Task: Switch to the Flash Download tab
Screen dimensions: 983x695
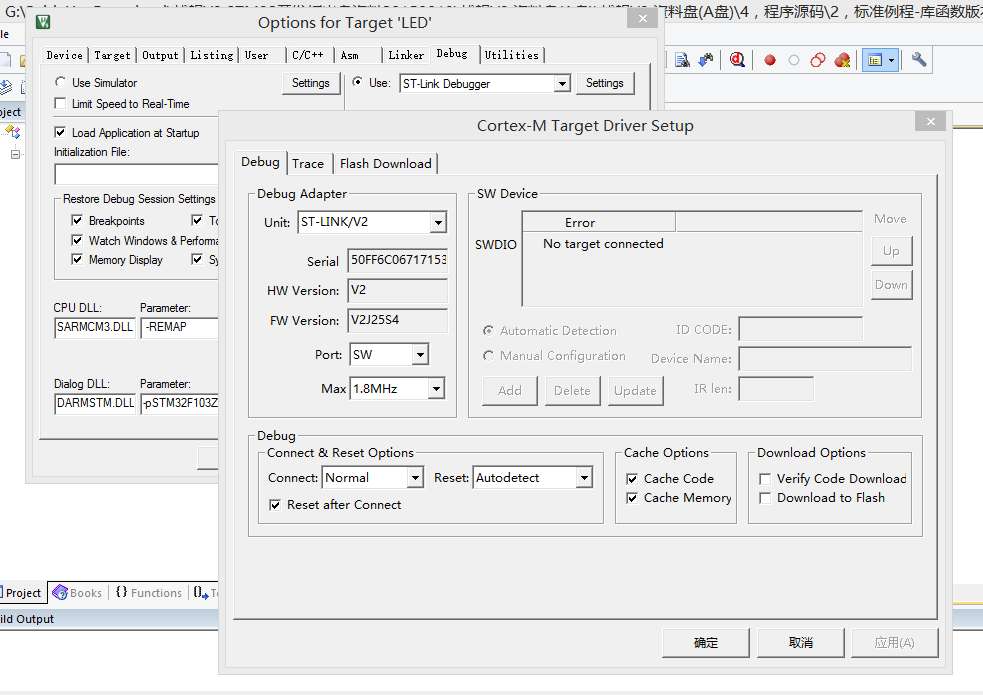Action: pyautogui.click(x=386, y=164)
